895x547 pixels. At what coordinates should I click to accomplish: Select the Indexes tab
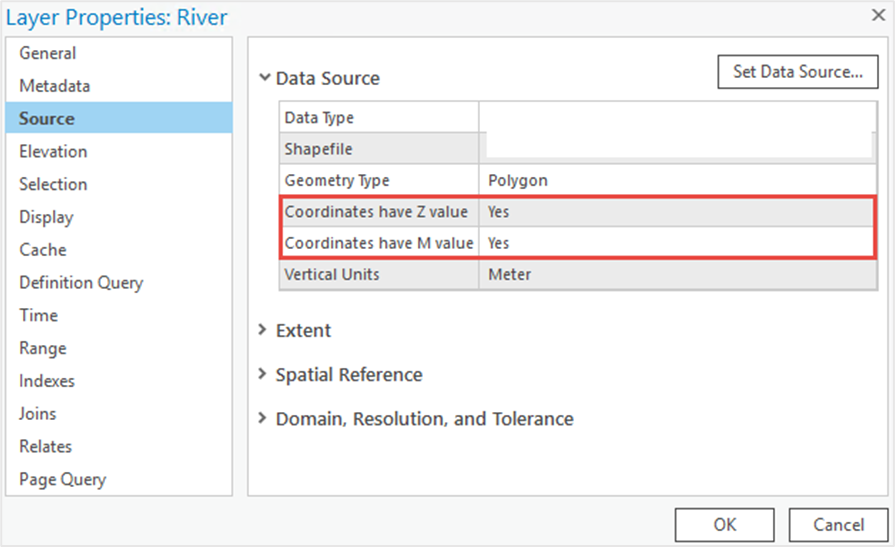pyautogui.click(x=47, y=381)
